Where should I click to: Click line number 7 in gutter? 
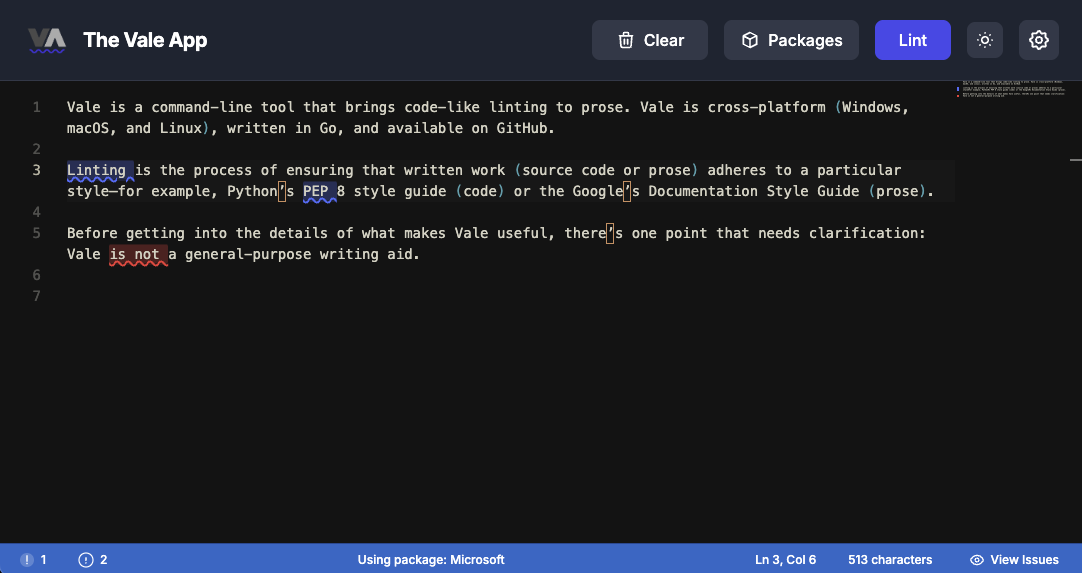pyautogui.click(x=37, y=296)
